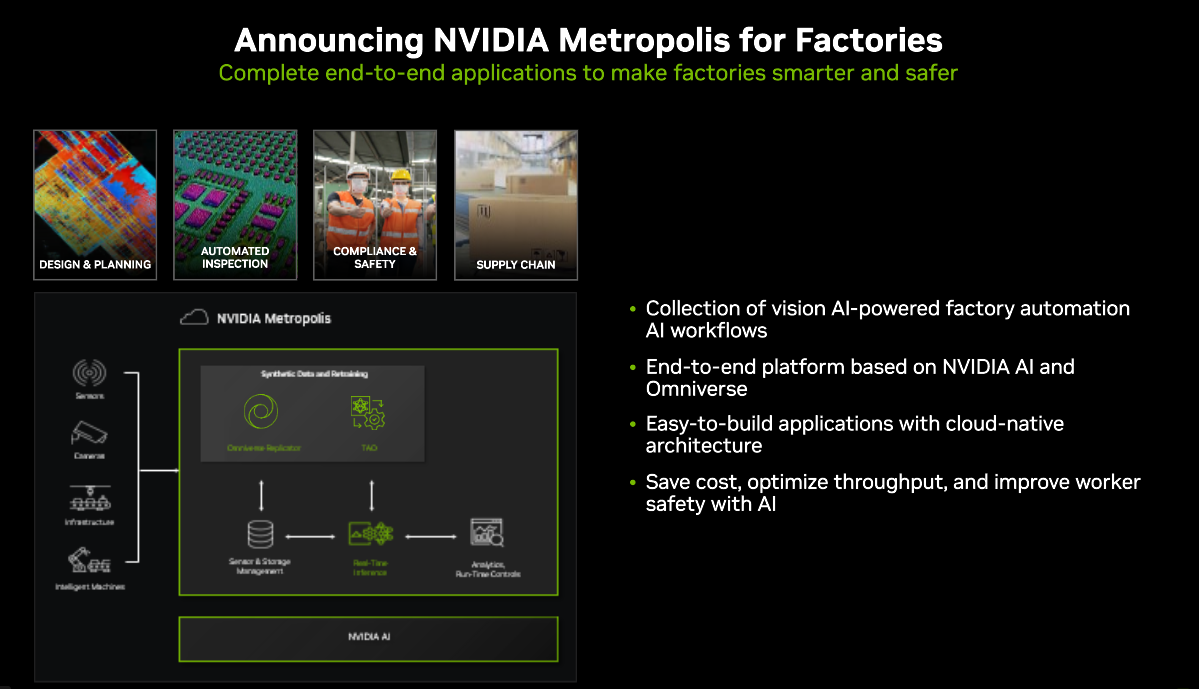
Task: Click the Sensors icon in the diagram
Action: (x=89, y=372)
